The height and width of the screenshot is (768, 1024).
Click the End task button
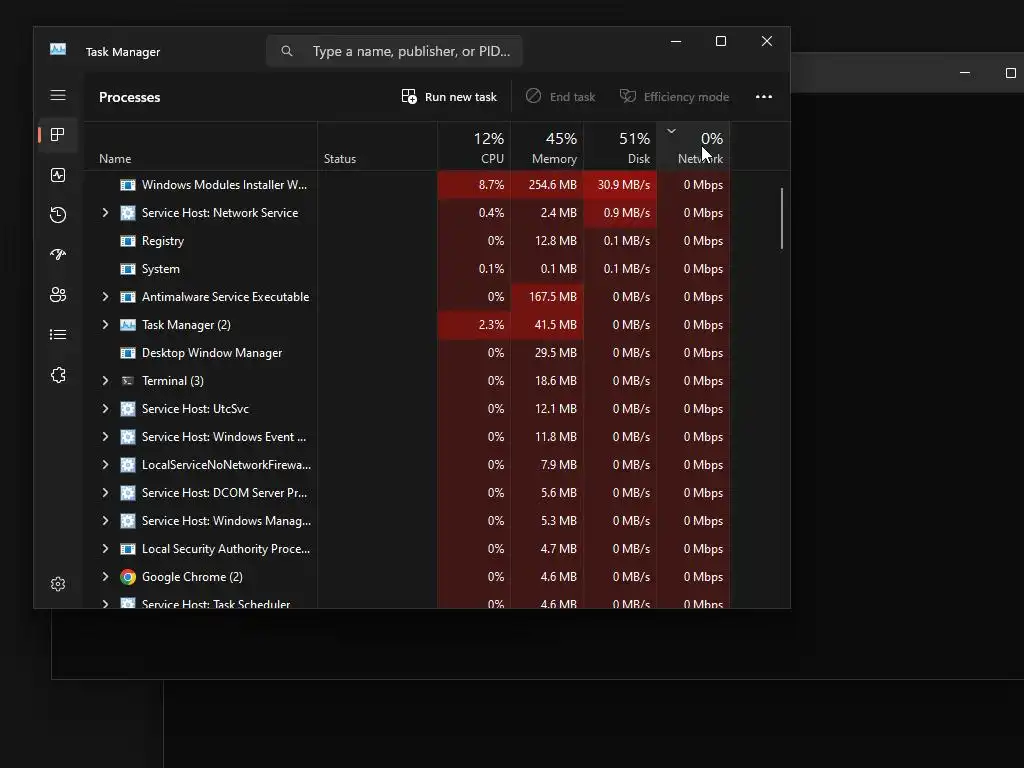click(561, 97)
